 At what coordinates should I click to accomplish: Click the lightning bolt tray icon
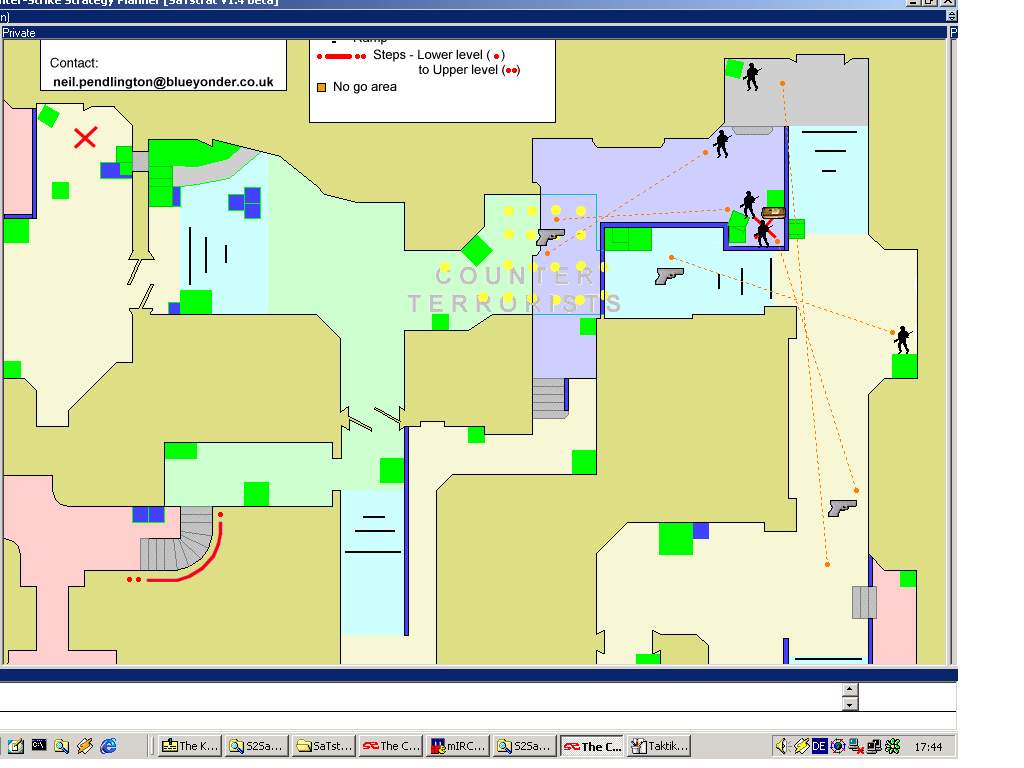[x=801, y=746]
